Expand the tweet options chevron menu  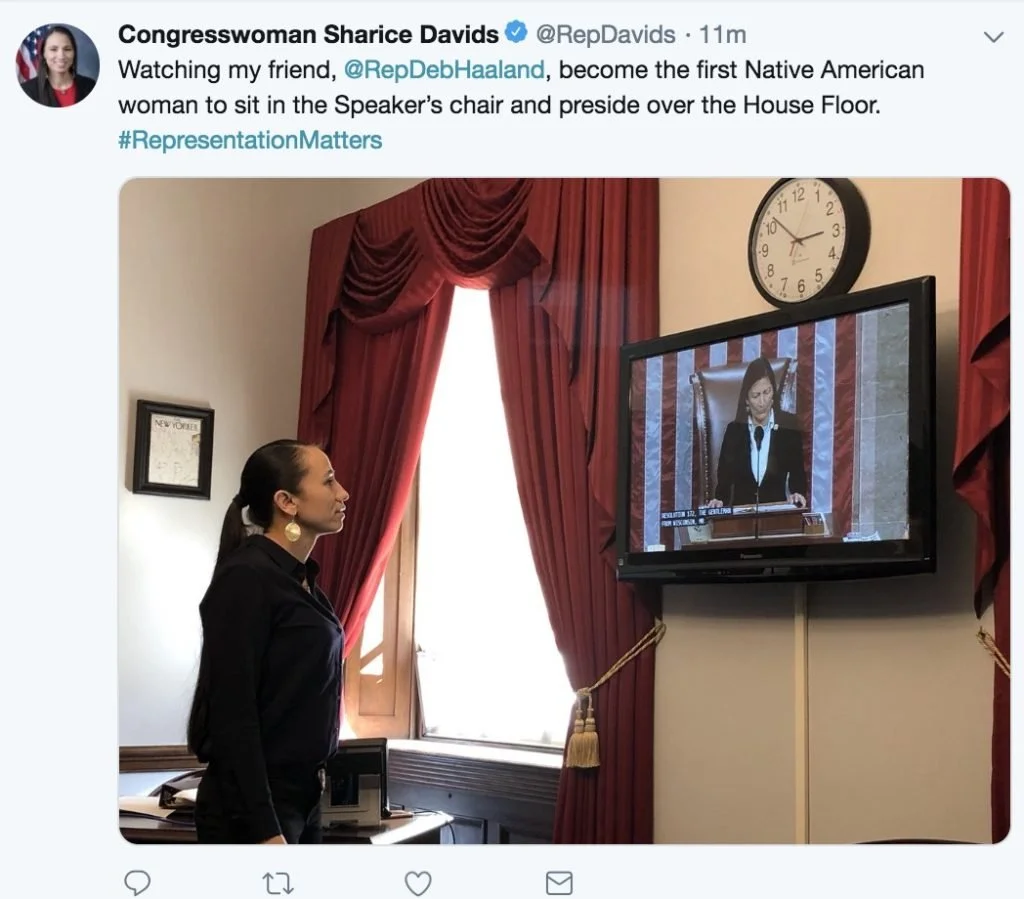coord(993,37)
